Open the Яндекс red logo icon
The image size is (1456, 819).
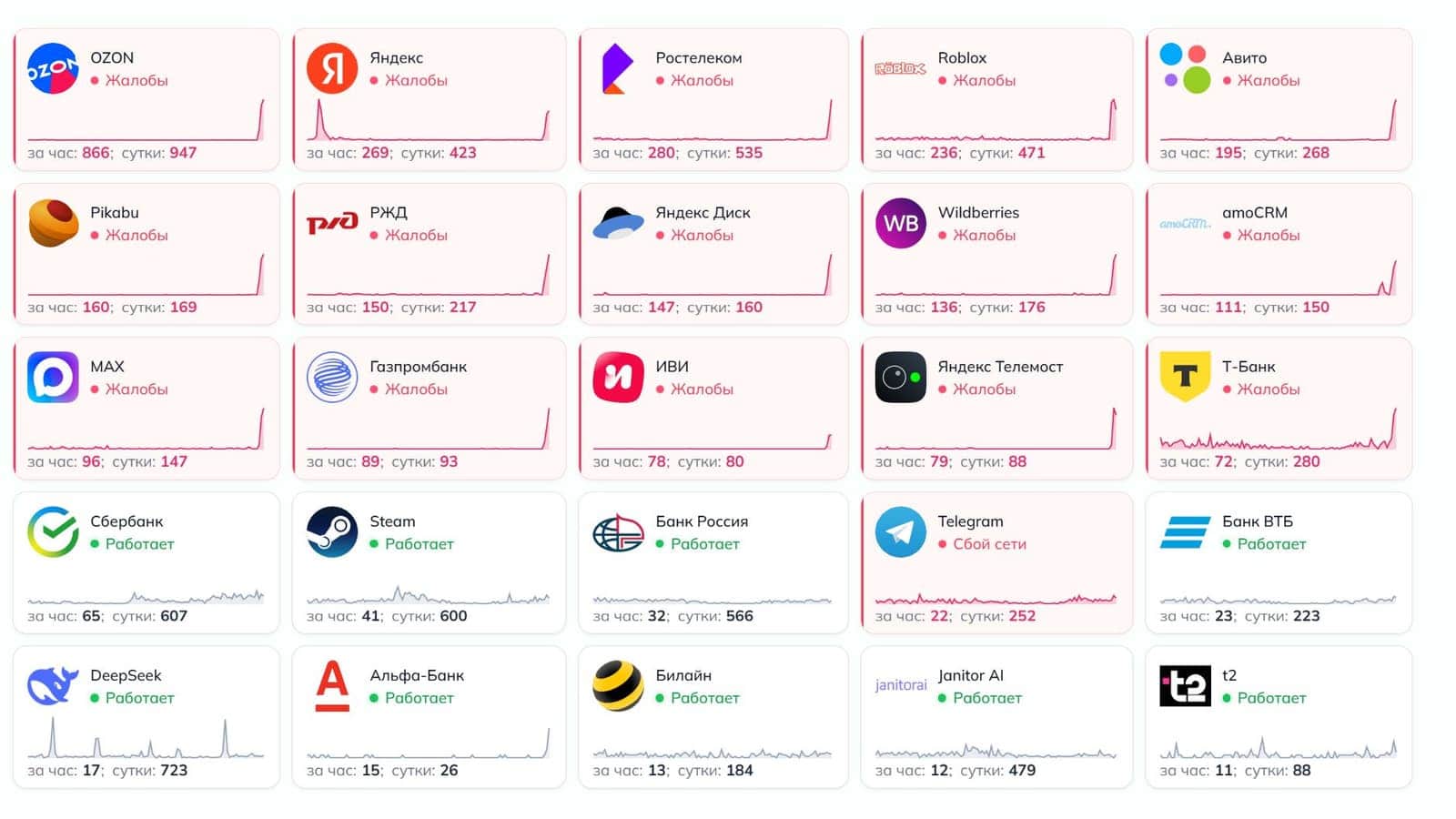332,68
